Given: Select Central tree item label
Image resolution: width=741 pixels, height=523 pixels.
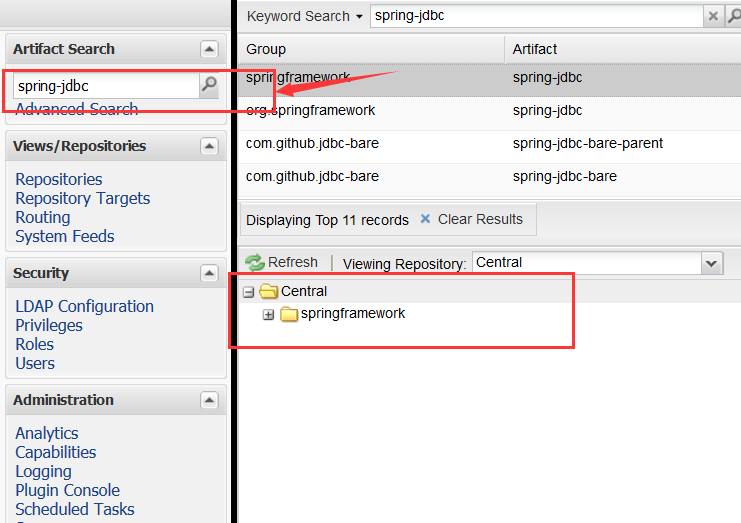Looking at the screenshot, I should (x=304, y=291).
